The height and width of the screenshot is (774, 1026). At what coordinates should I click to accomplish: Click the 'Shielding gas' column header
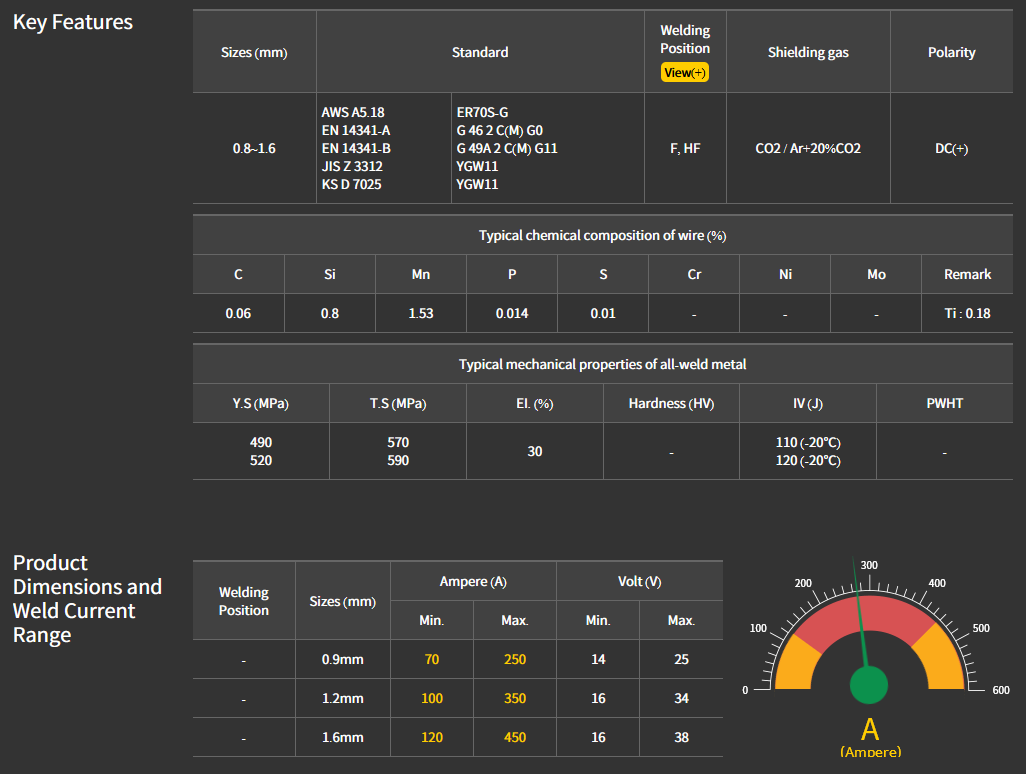pos(808,52)
